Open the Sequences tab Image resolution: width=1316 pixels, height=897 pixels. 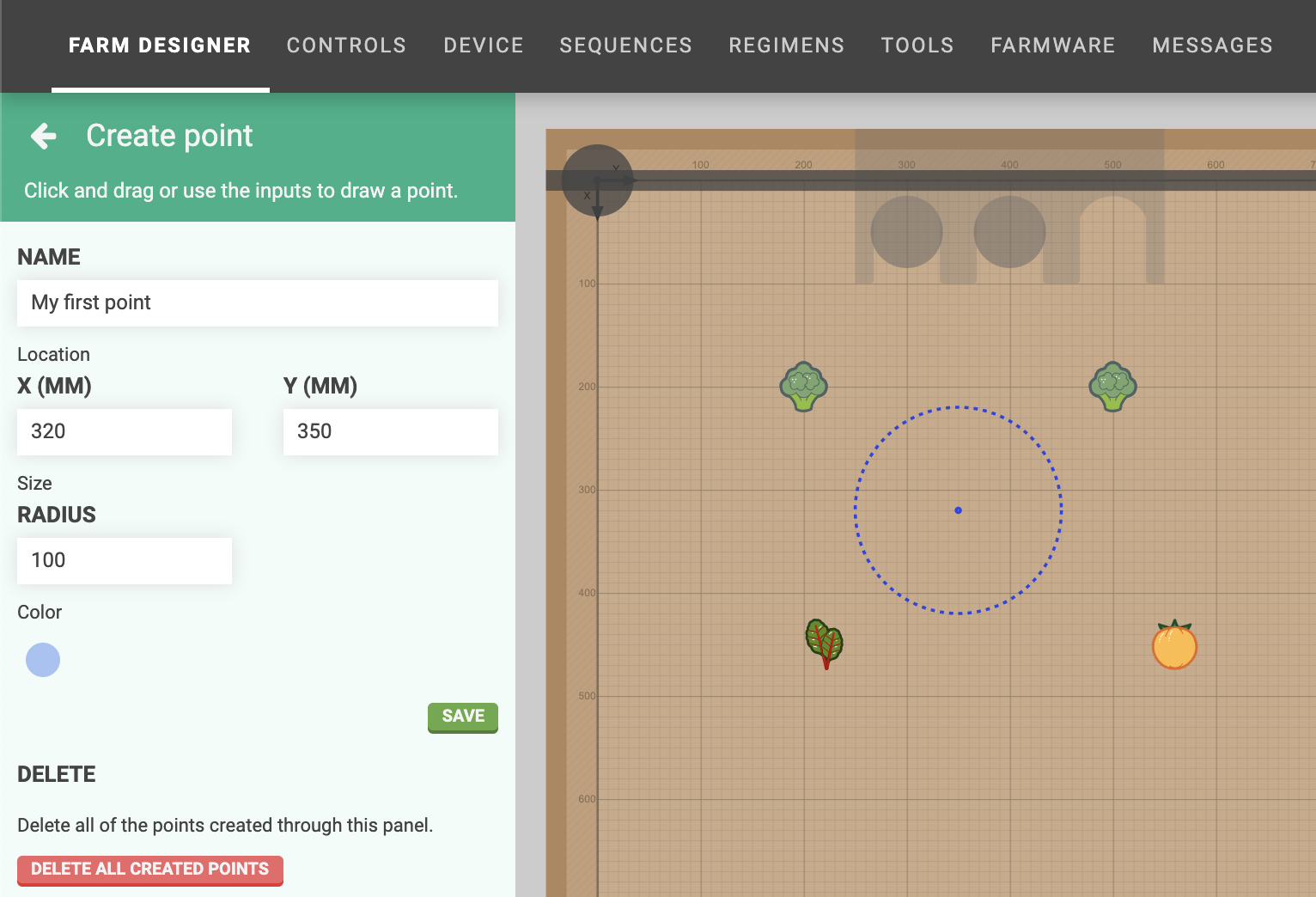pyautogui.click(x=625, y=46)
